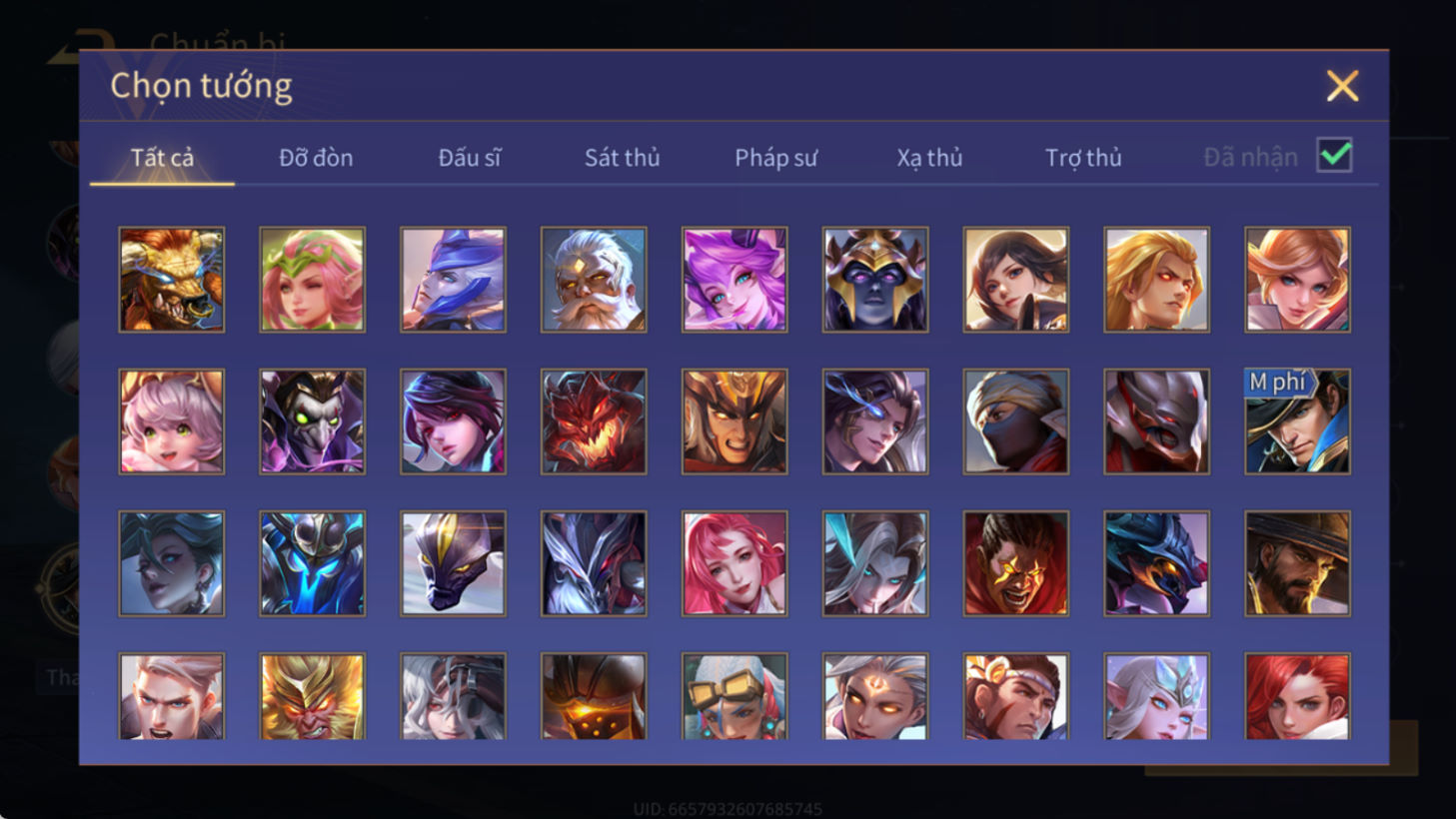Image resolution: width=1456 pixels, height=819 pixels.
Task: Open the 'Đấu sĩ' tab
Action: [x=469, y=158]
